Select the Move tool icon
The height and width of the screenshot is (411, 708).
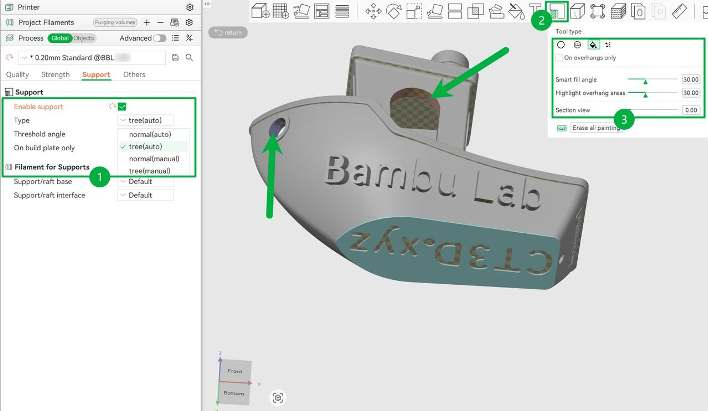373,11
